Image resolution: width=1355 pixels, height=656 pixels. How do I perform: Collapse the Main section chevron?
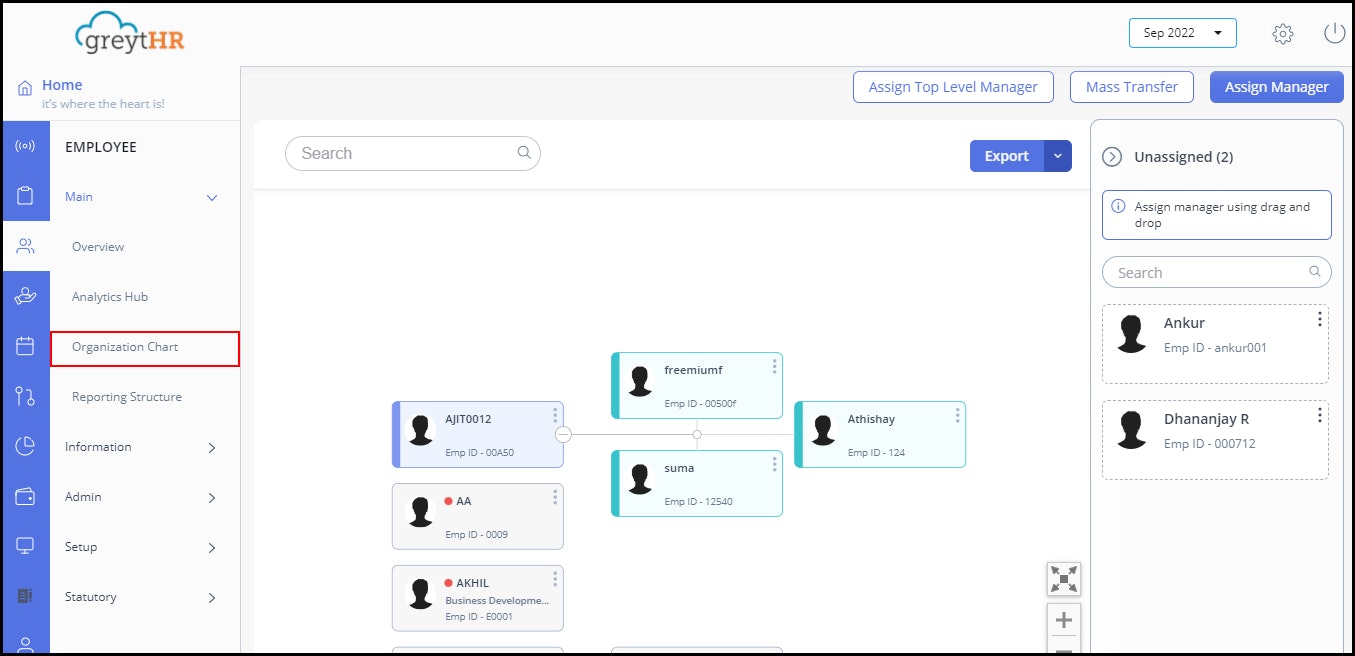pos(211,197)
